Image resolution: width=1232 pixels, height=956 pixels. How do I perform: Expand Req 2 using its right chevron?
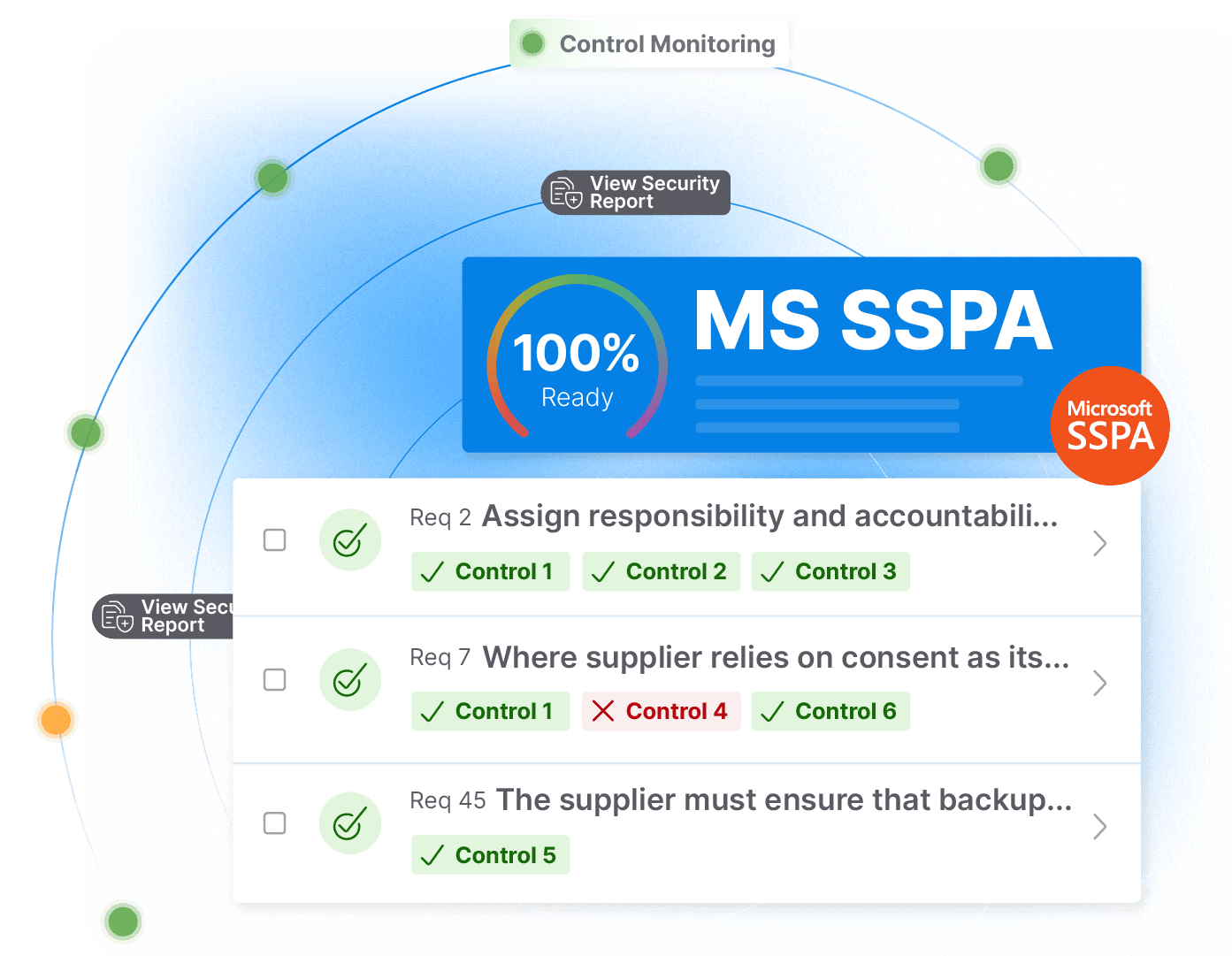(1099, 543)
